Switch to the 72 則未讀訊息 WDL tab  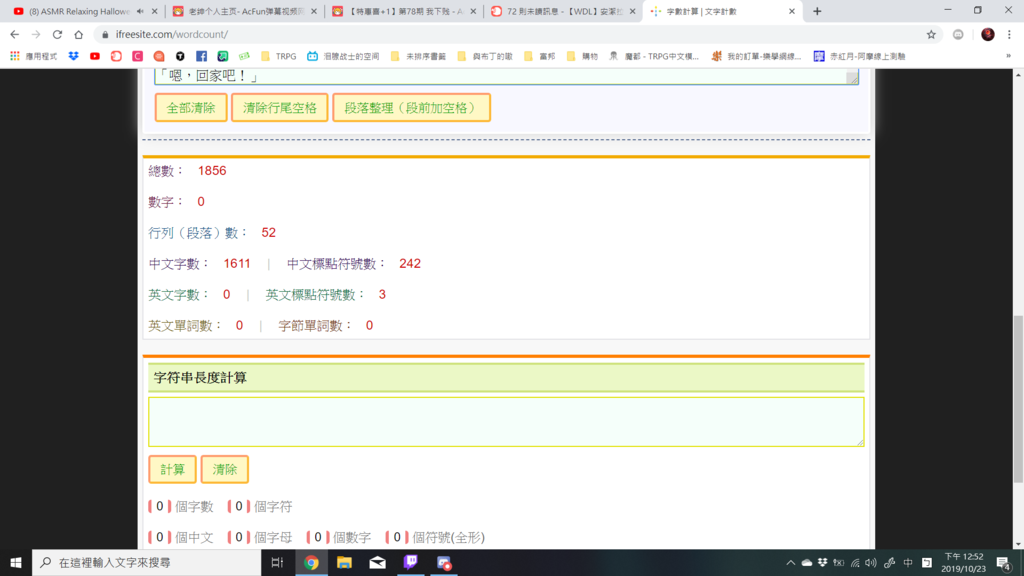click(564, 11)
